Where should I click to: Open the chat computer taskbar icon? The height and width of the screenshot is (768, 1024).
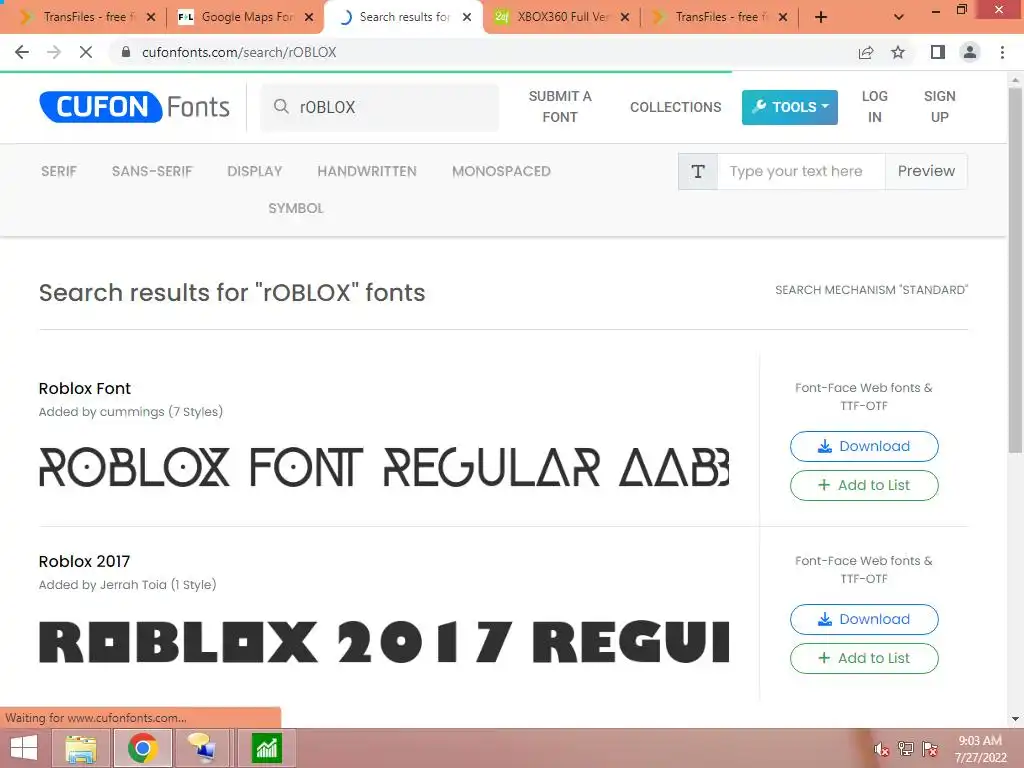(x=202, y=748)
